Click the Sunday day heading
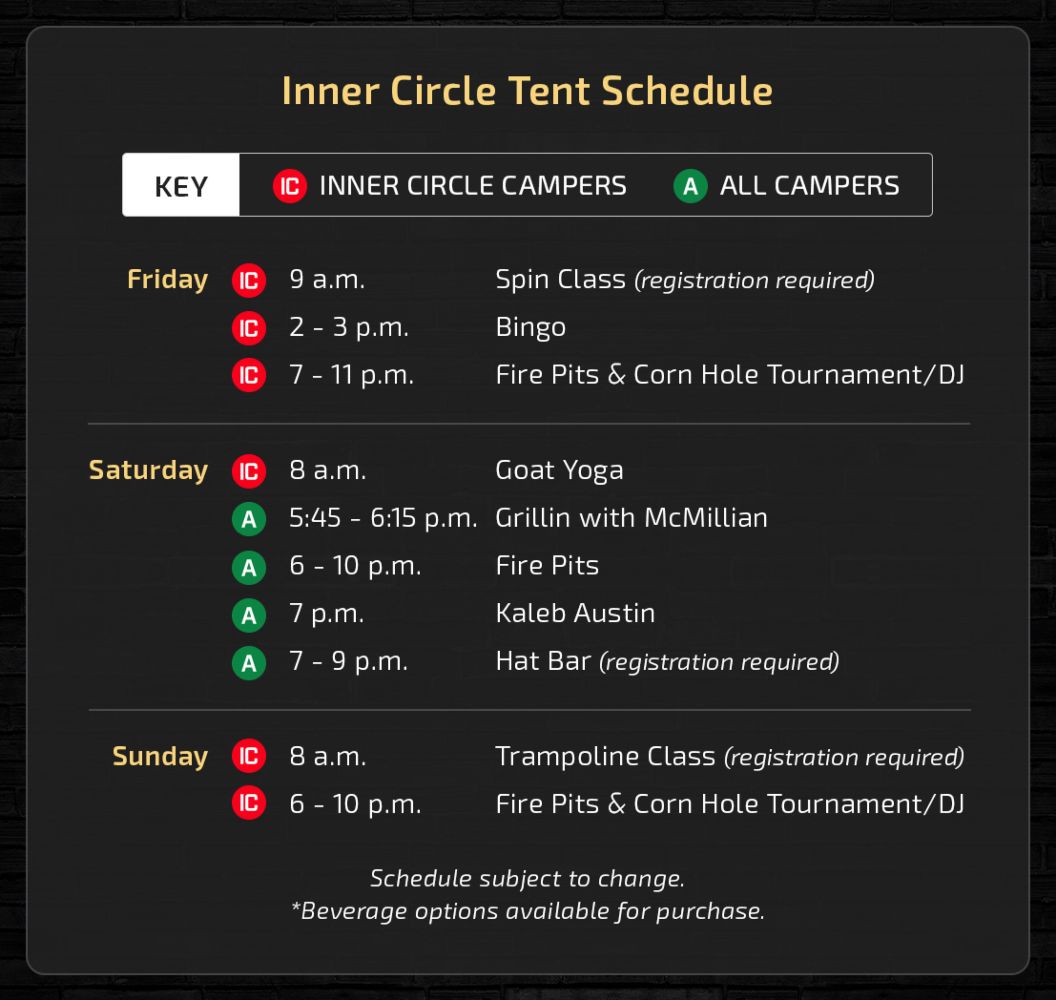 (x=160, y=756)
